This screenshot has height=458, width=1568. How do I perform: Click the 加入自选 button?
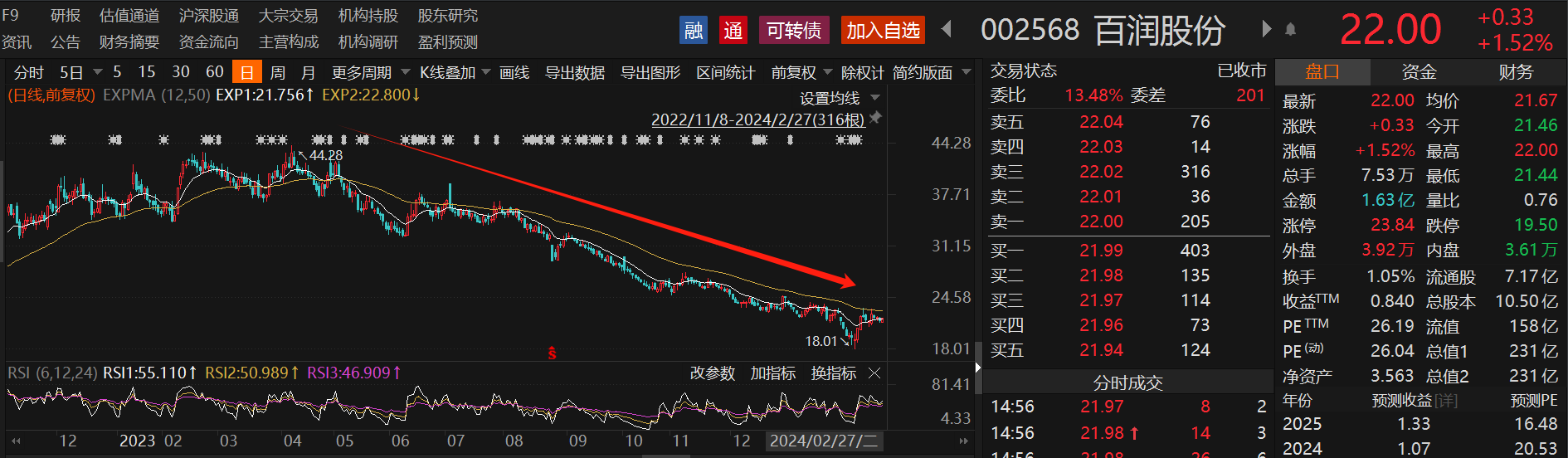coord(883,31)
